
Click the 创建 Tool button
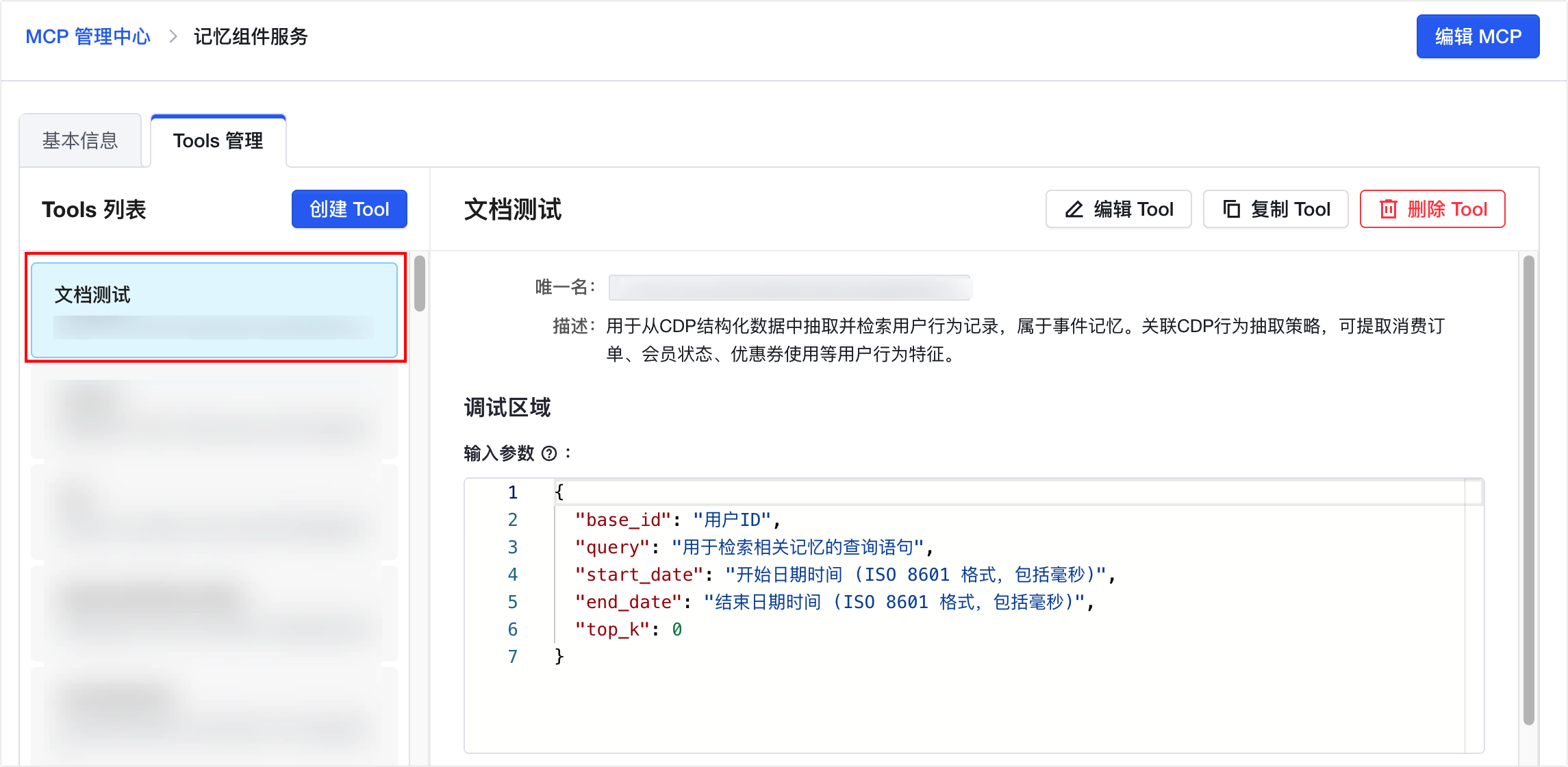[349, 209]
